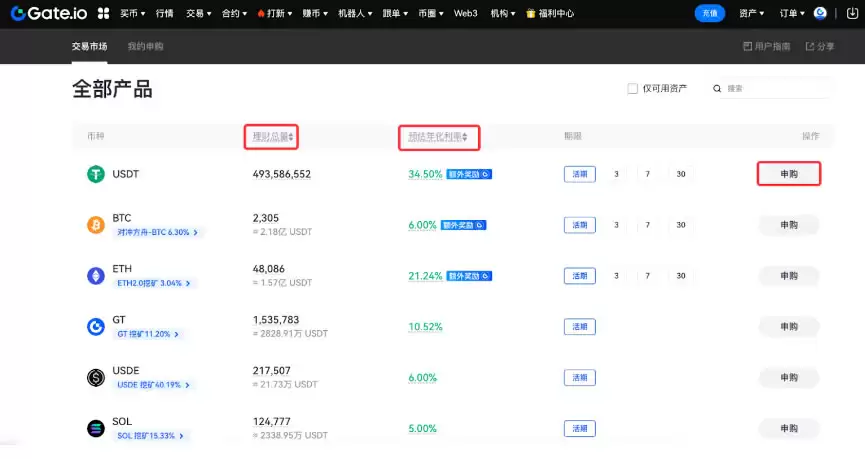Click 申购 button for USDT
The height and width of the screenshot is (459, 865).
[x=789, y=174]
